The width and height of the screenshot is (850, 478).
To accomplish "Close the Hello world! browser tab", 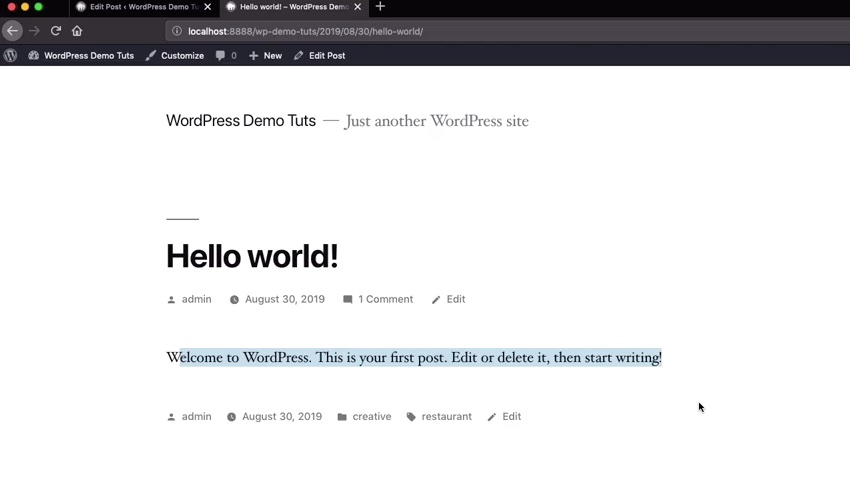I will (357, 7).
